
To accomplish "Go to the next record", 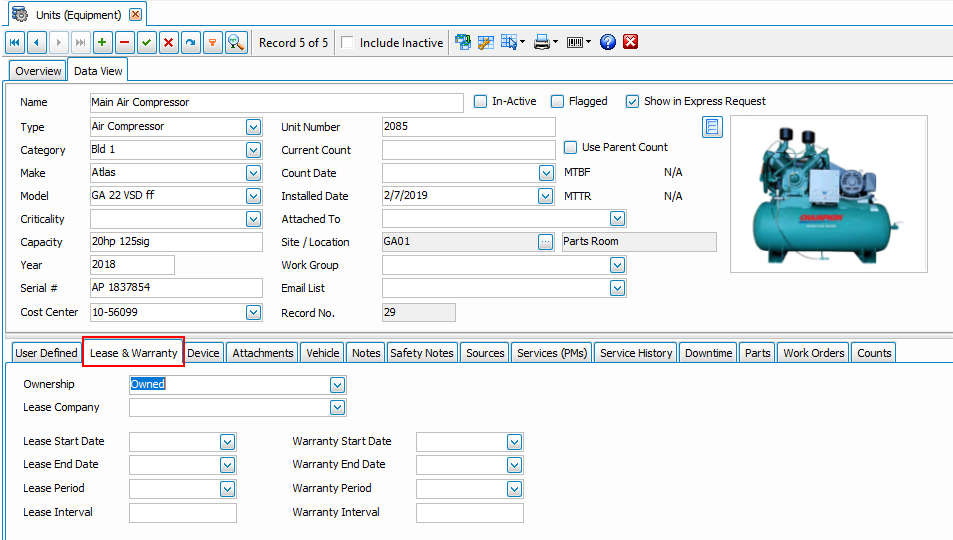I will pyautogui.click(x=58, y=43).
